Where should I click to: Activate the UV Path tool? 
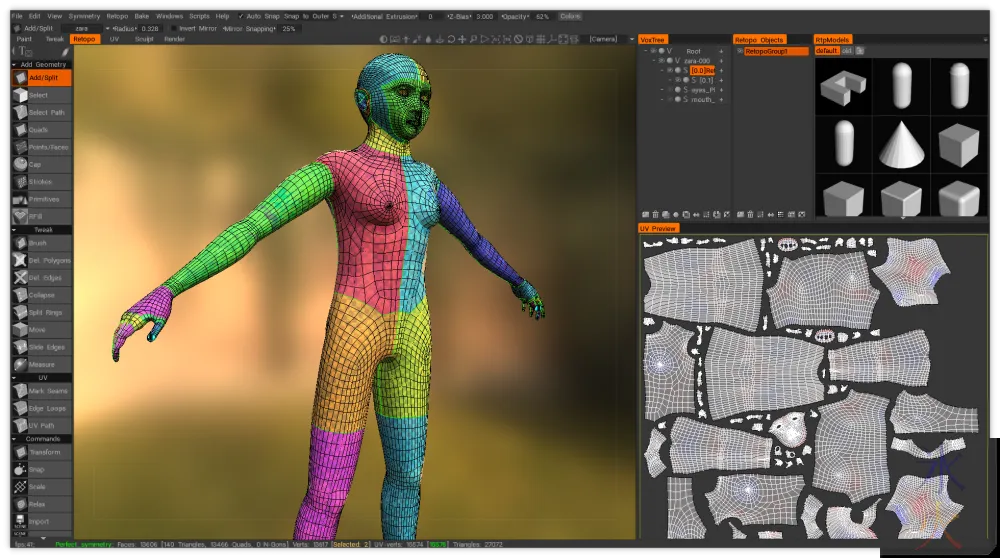(x=41, y=425)
